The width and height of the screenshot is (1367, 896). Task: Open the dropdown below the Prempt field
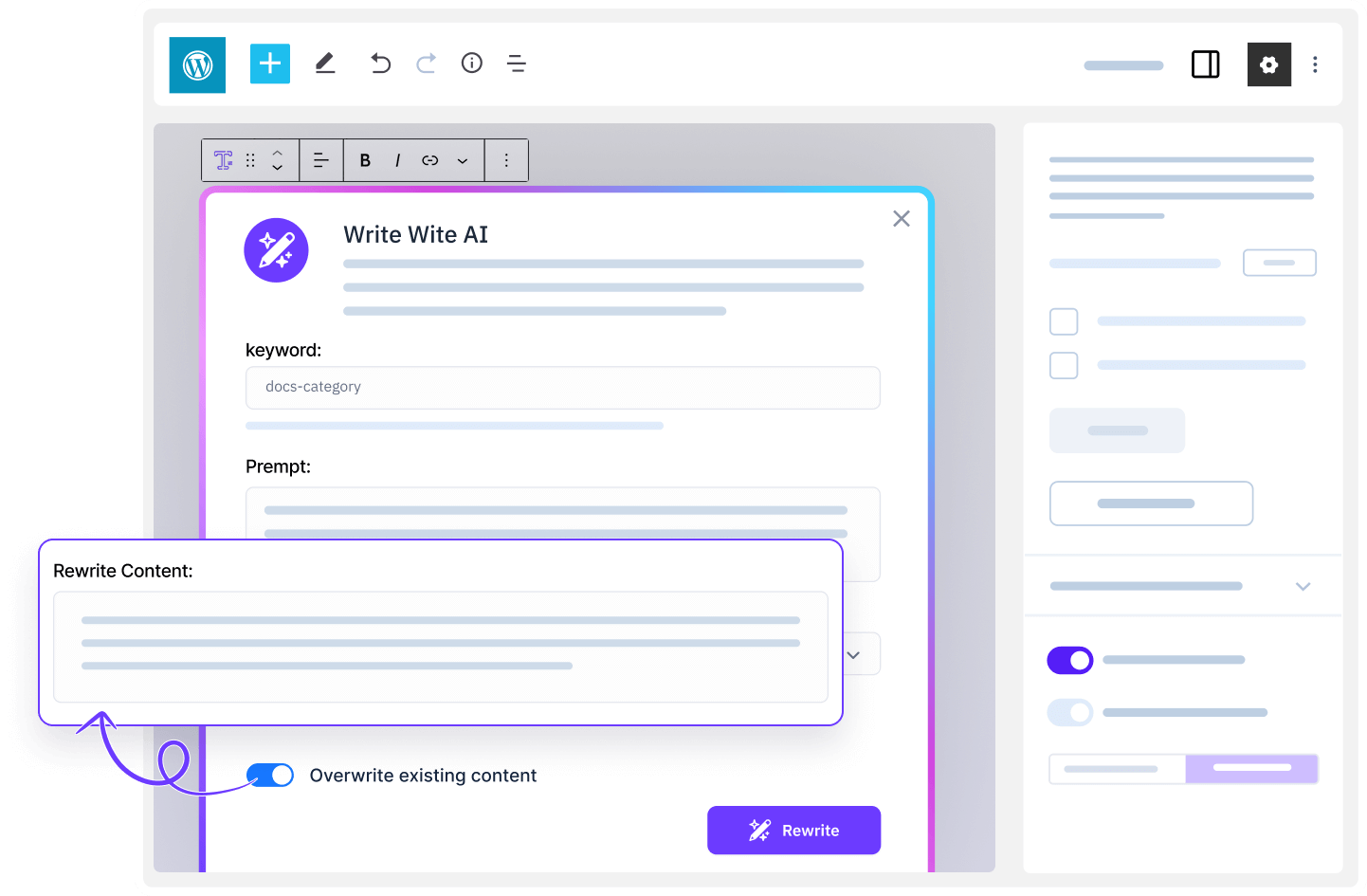852,654
